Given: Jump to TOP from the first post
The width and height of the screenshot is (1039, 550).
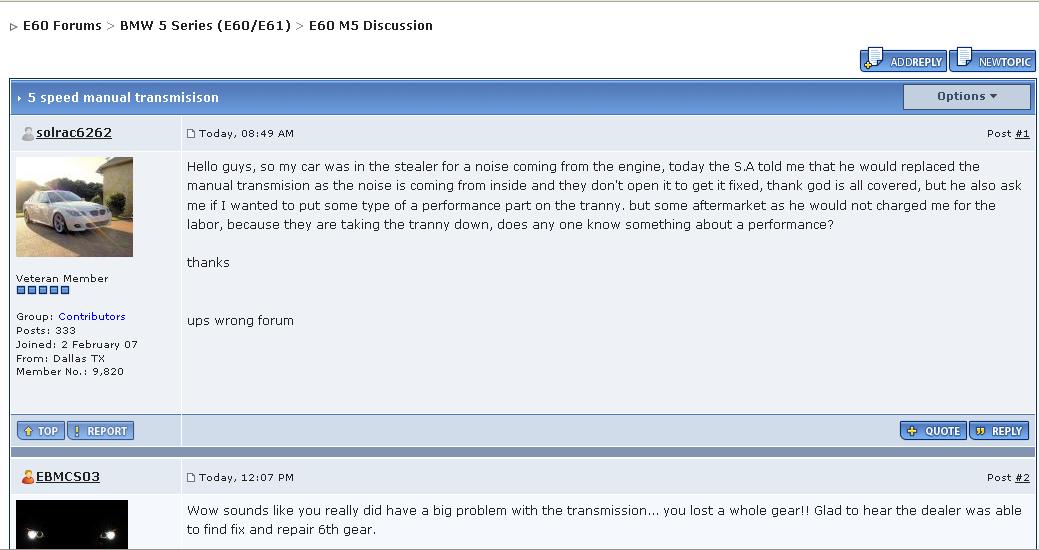Looking at the screenshot, I should click(41, 431).
